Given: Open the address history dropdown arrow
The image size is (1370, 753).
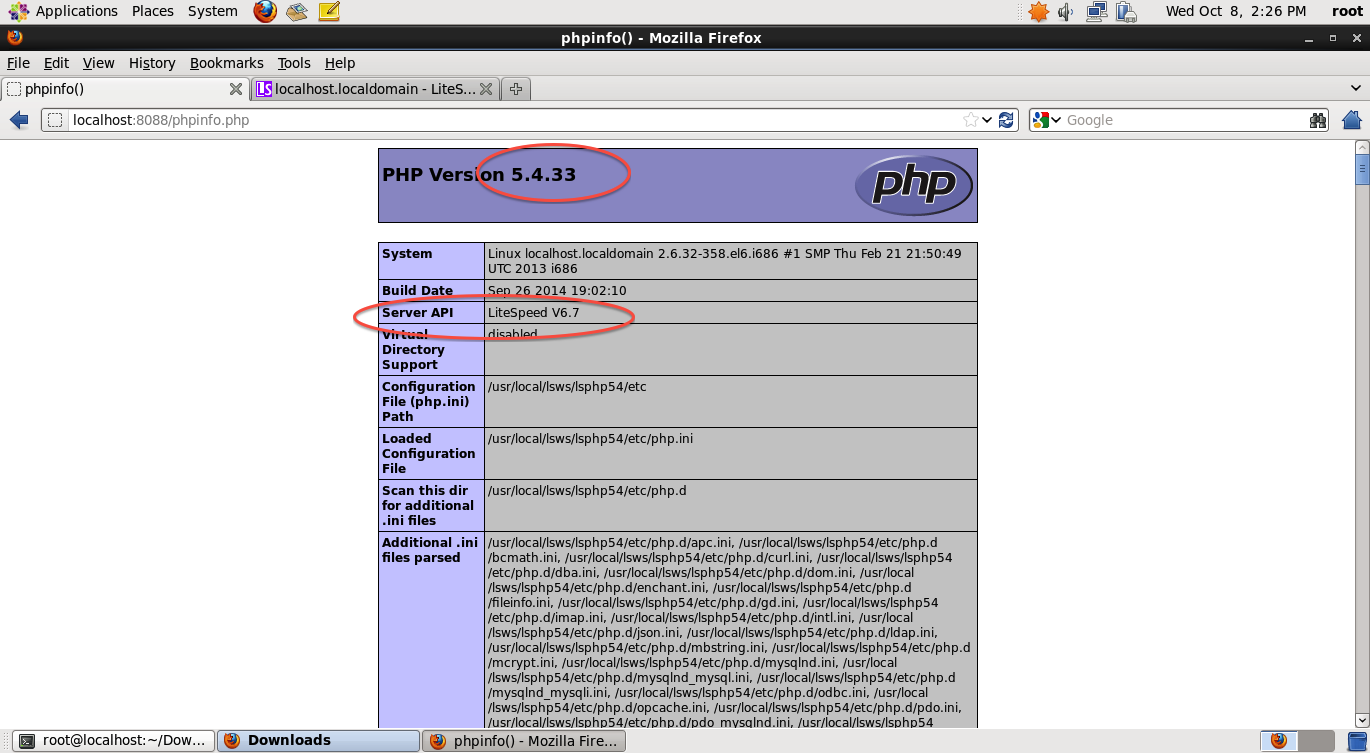Looking at the screenshot, I should pyautogui.click(x=987, y=120).
